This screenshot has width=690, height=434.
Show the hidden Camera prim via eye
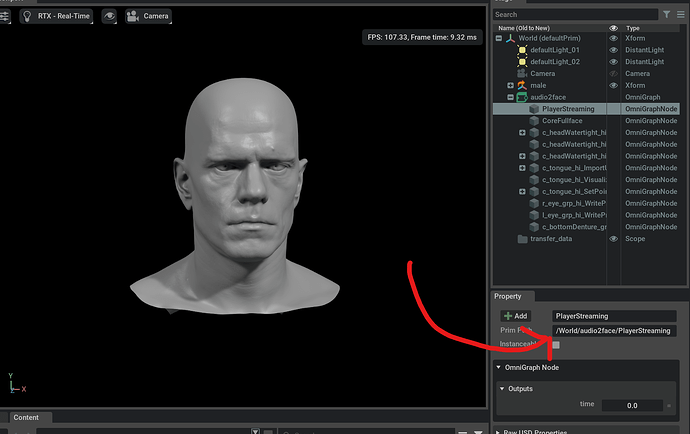pyautogui.click(x=613, y=74)
